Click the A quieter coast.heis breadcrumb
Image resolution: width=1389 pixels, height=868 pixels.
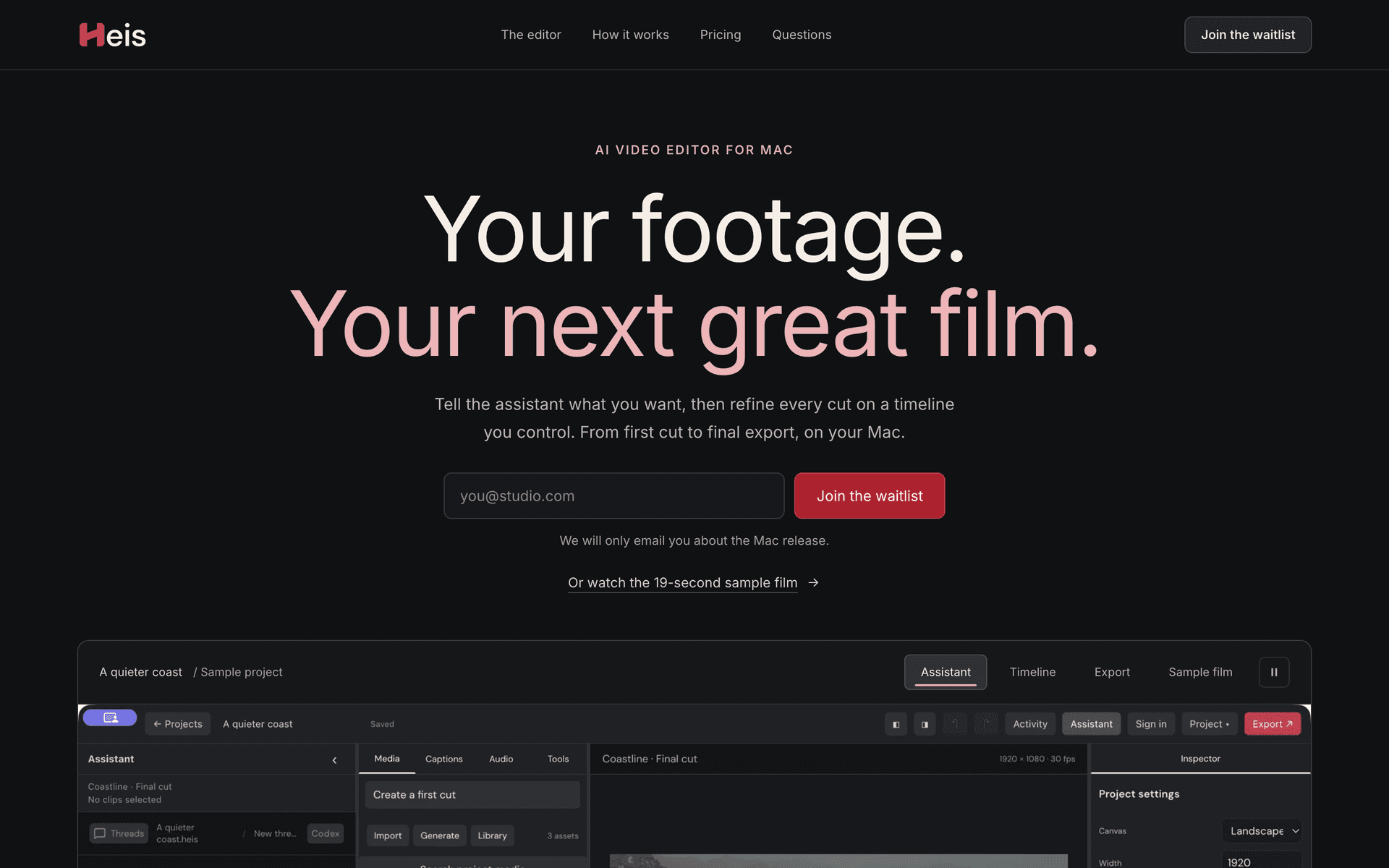pos(177,833)
